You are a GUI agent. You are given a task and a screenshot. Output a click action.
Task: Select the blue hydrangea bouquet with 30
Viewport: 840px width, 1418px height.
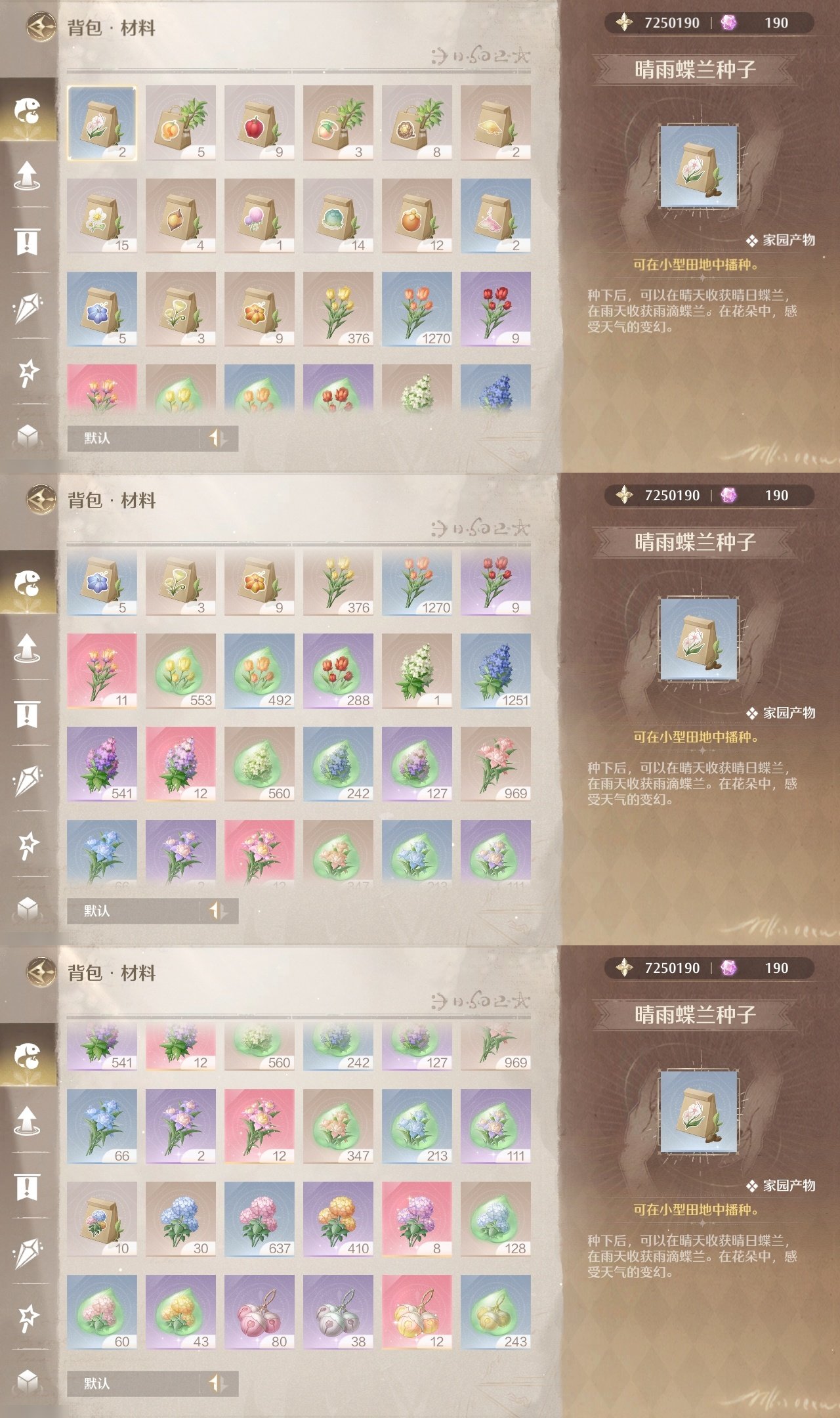click(180, 1219)
